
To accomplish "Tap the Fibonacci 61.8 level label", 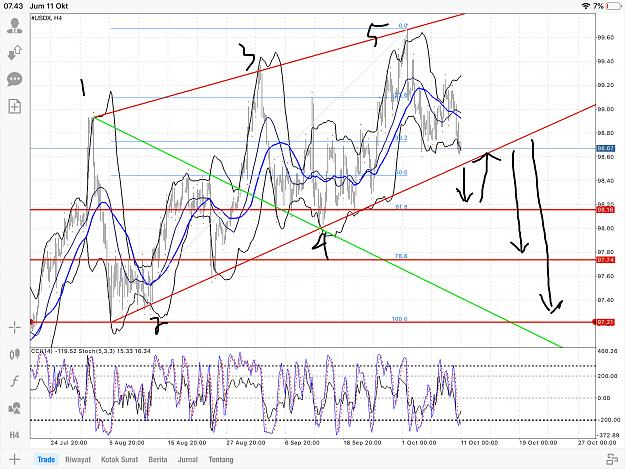I will (x=401, y=206).
